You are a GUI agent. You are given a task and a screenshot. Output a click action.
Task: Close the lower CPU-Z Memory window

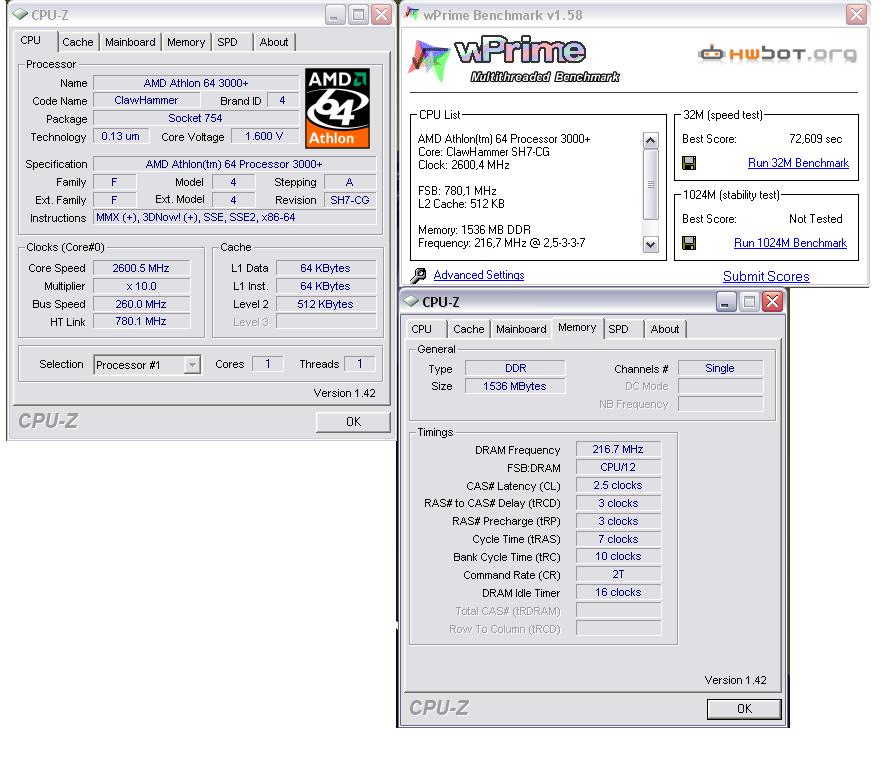pyautogui.click(x=773, y=302)
